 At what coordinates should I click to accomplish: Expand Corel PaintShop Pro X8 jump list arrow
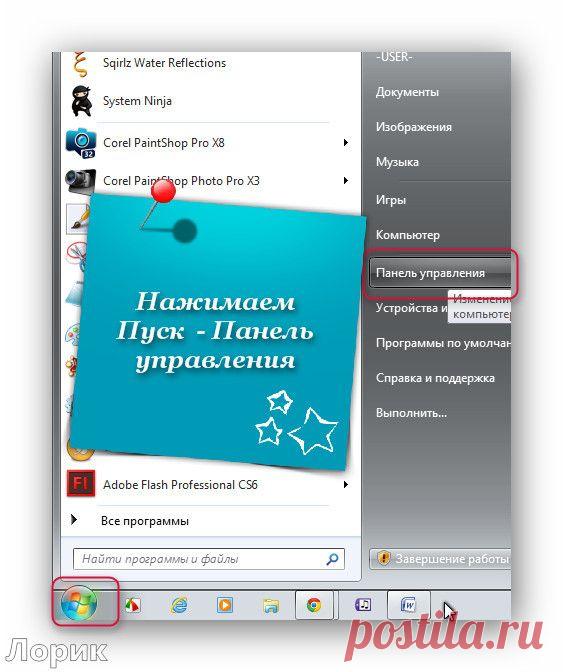(x=346, y=143)
